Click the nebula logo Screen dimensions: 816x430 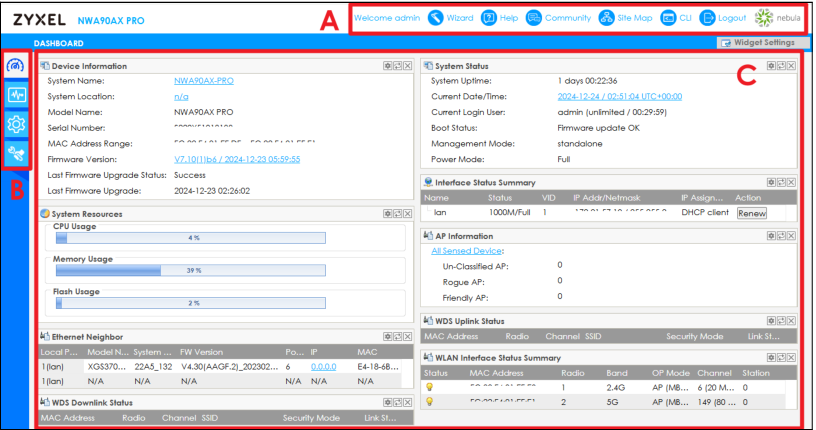[779, 18]
